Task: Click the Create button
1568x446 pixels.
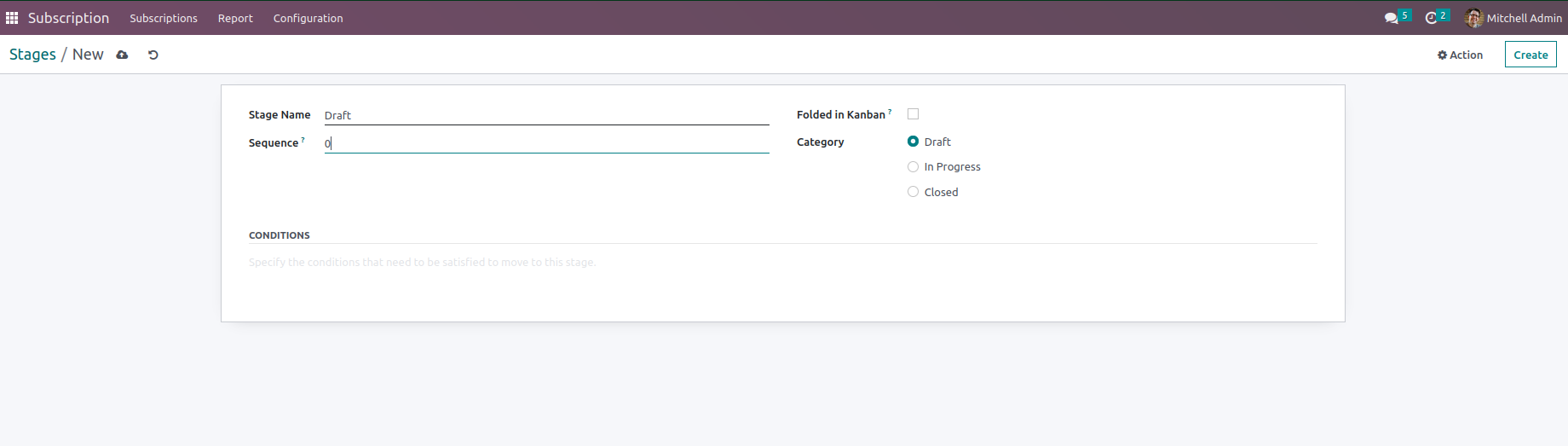Action: [1531, 55]
